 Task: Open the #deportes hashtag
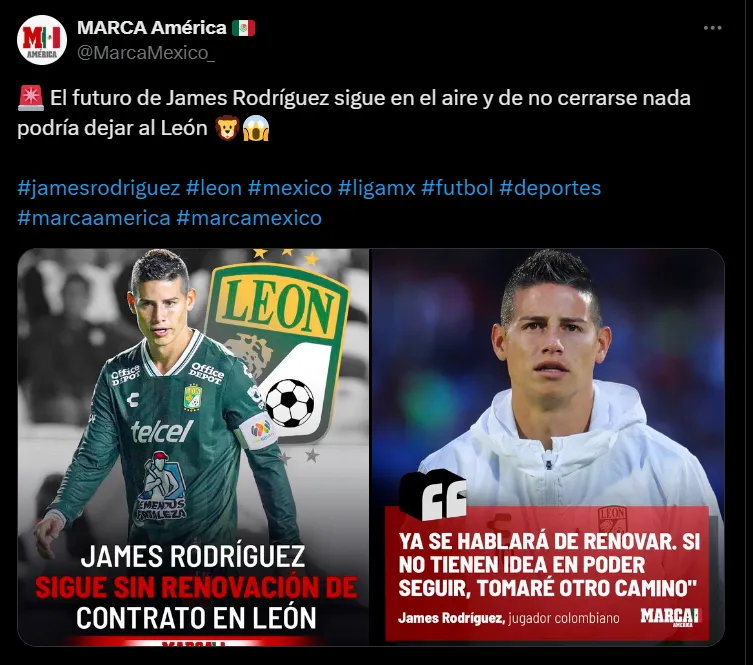pyautogui.click(x=550, y=188)
